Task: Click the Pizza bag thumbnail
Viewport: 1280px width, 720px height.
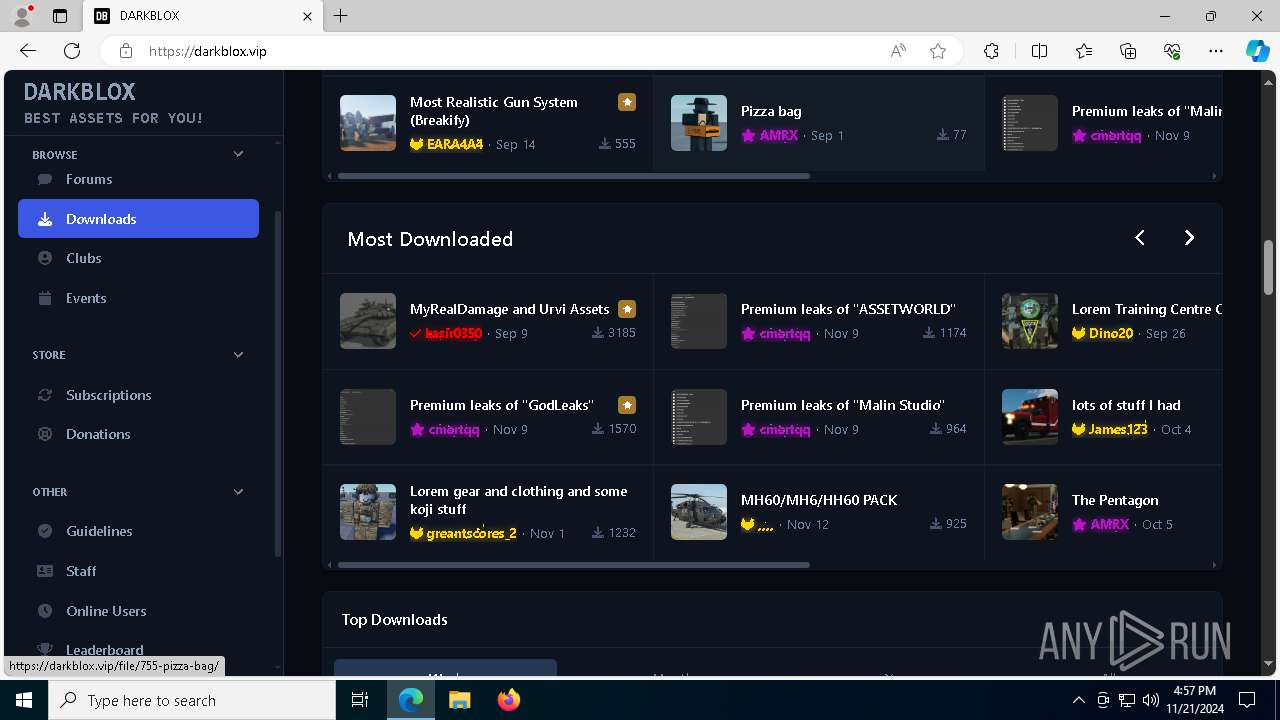Action: coord(699,123)
